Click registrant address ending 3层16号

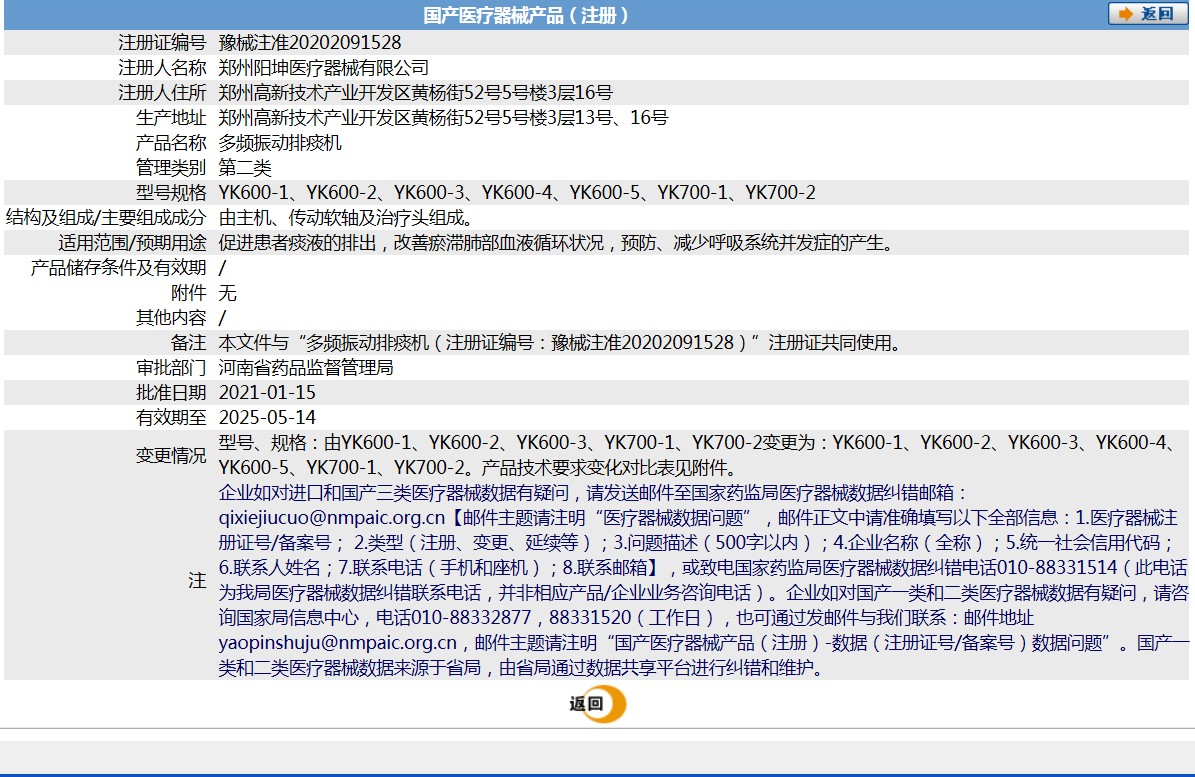pyautogui.click(x=415, y=93)
